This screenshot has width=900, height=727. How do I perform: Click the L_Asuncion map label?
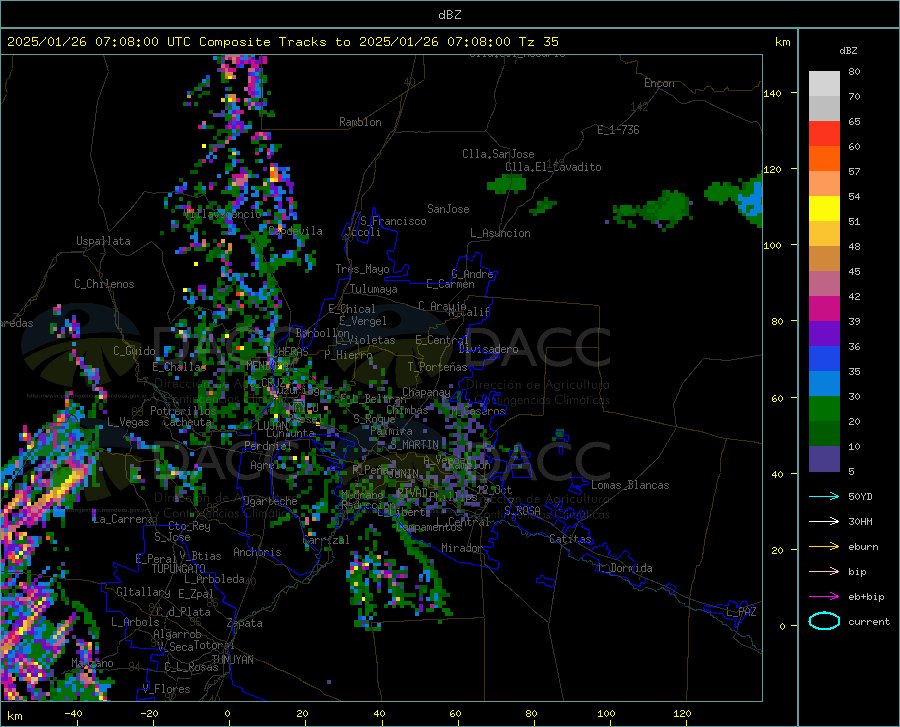pos(500,233)
